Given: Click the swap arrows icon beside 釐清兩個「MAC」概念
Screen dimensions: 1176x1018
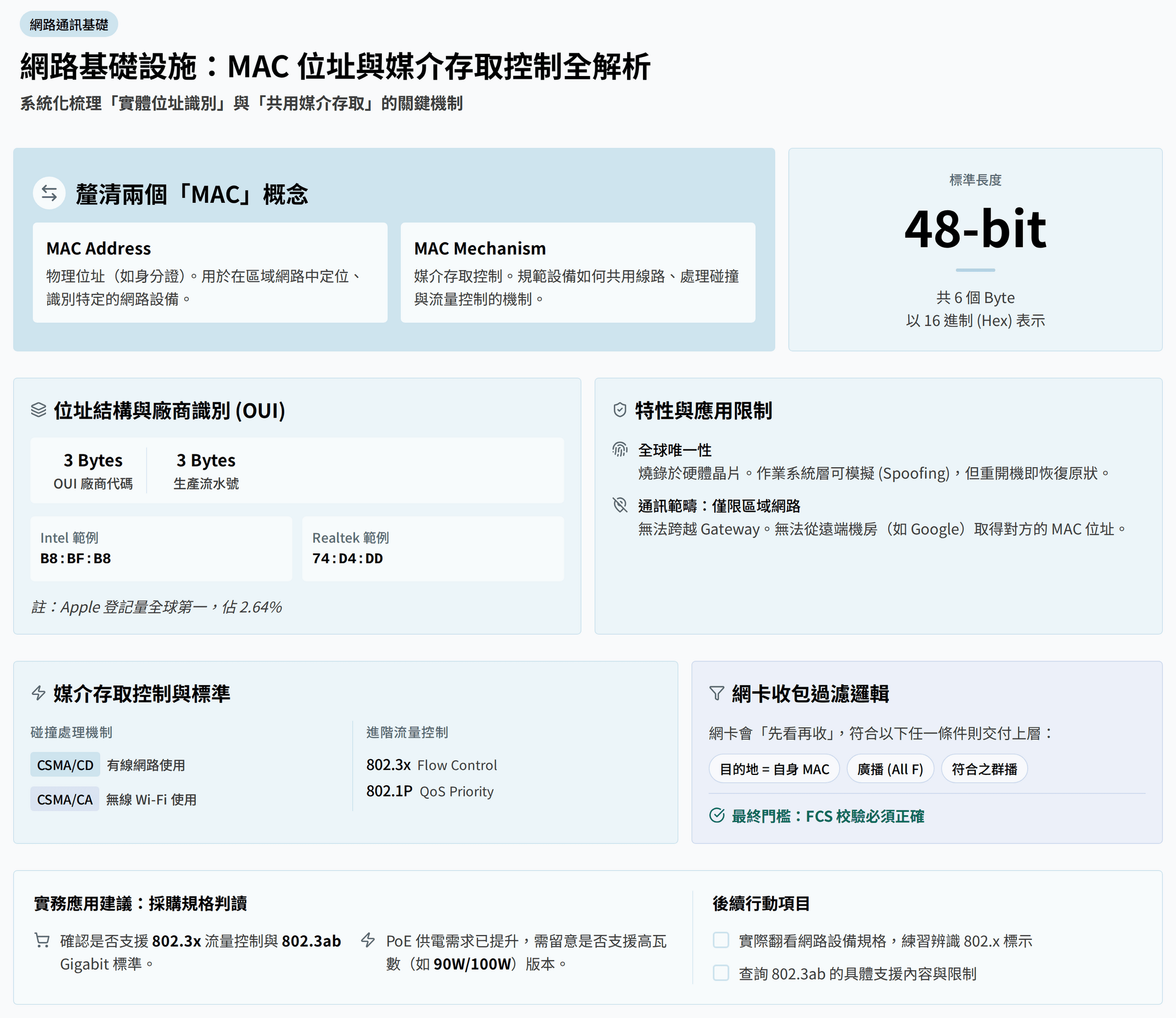Looking at the screenshot, I should (x=49, y=194).
